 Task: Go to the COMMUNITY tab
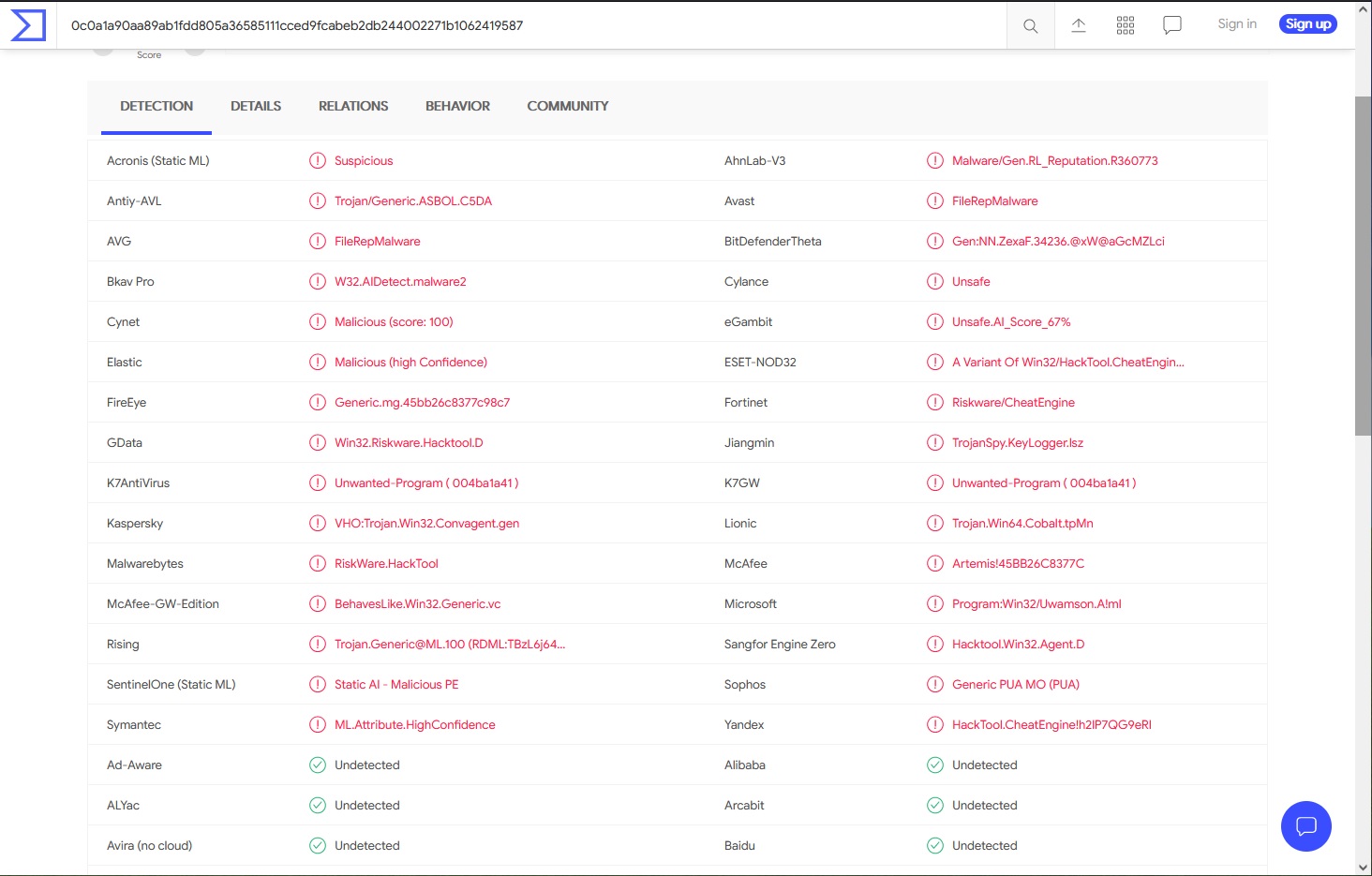567,106
